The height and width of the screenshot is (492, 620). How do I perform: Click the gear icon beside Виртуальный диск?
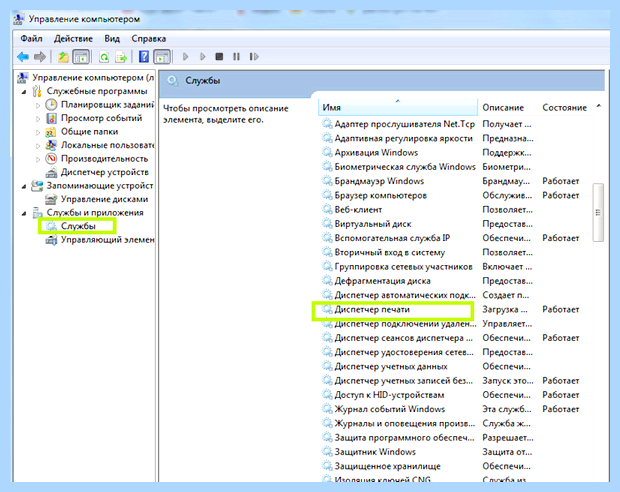point(327,223)
